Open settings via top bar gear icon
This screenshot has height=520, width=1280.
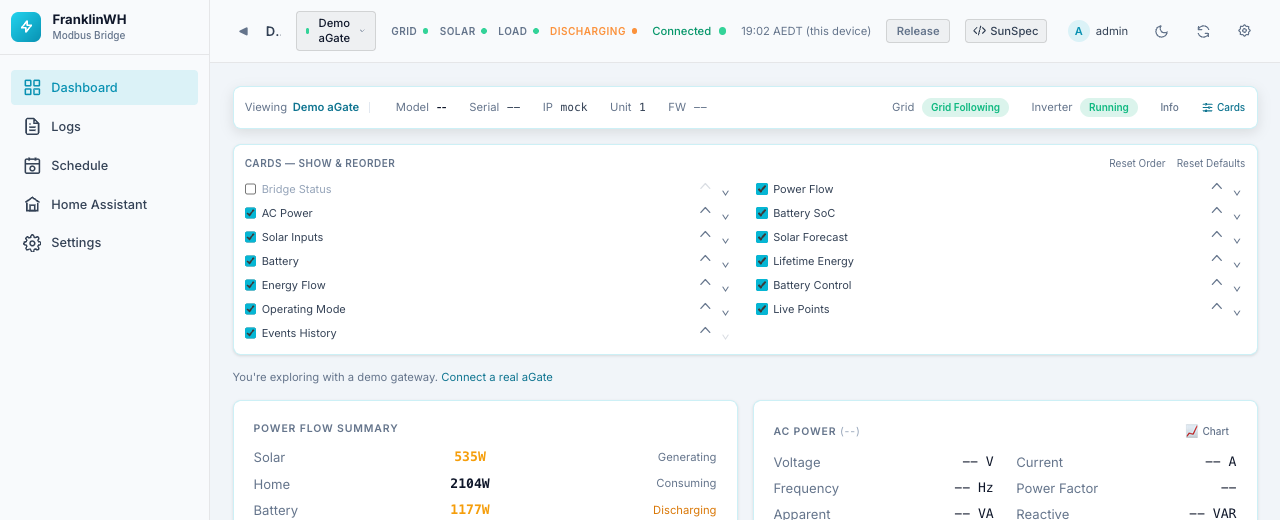(1244, 31)
